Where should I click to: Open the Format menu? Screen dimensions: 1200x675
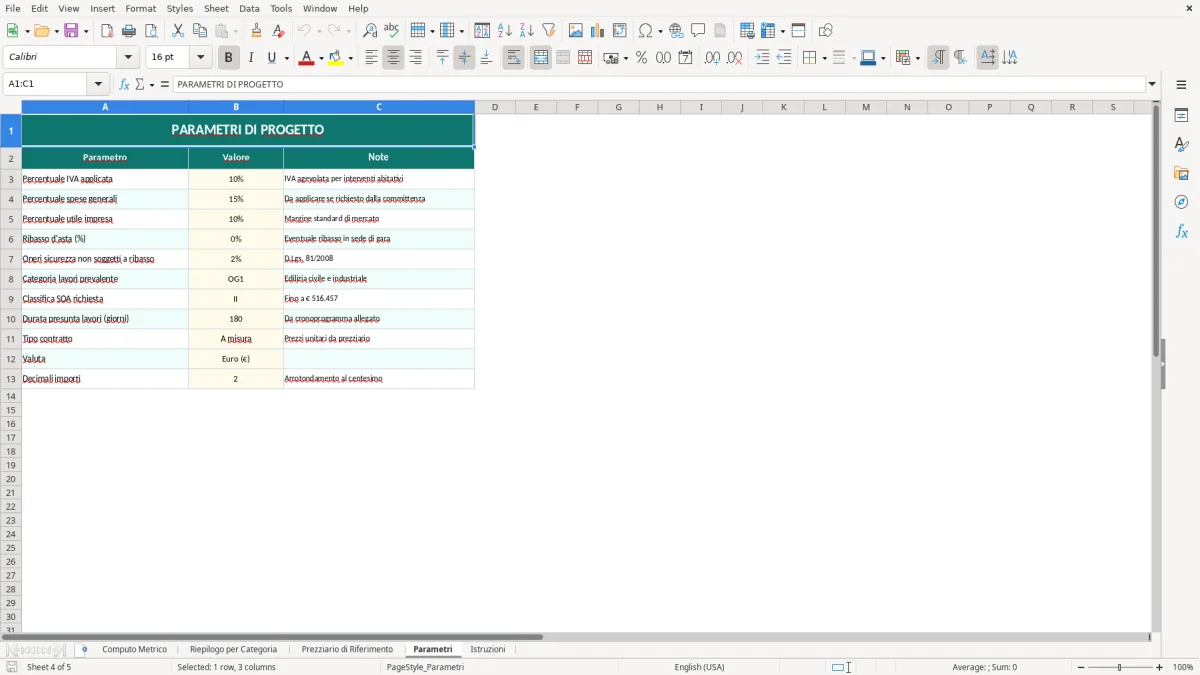[x=141, y=8]
